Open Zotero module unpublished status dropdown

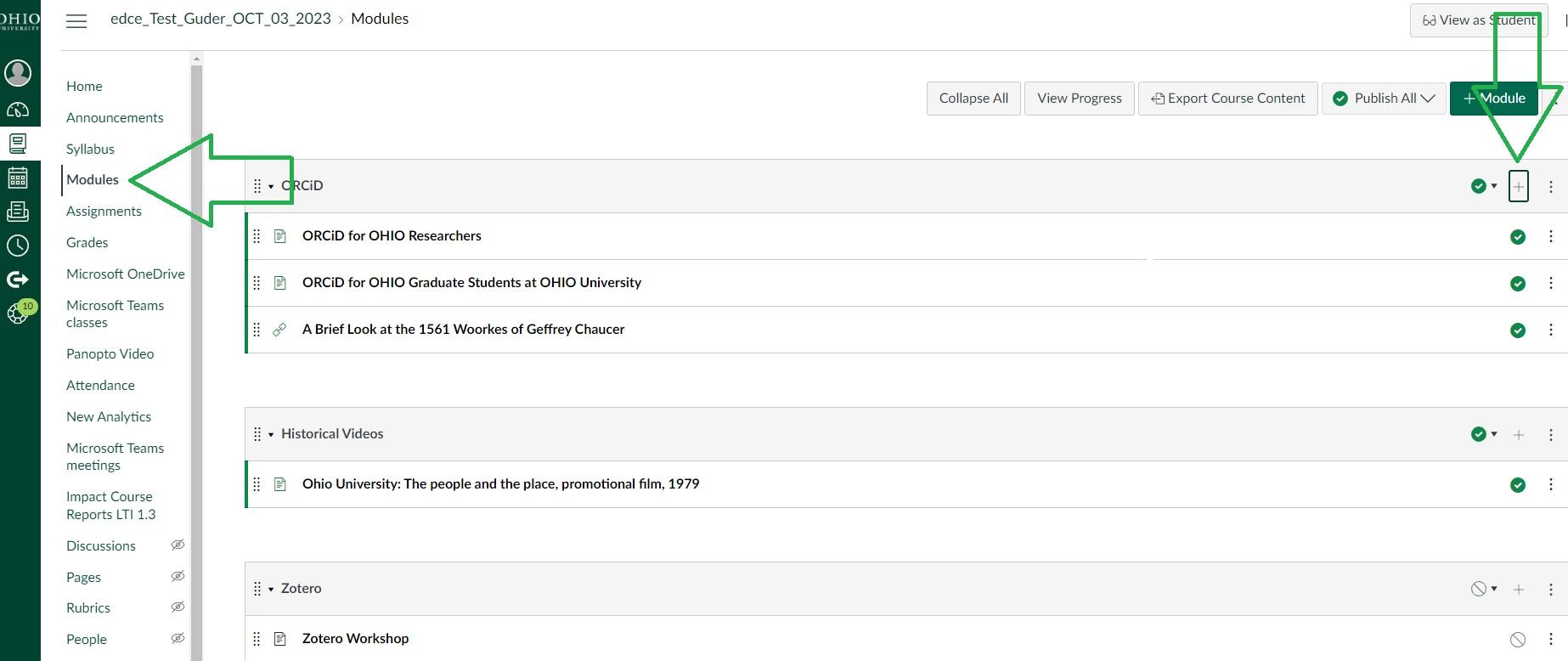point(1484,589)
